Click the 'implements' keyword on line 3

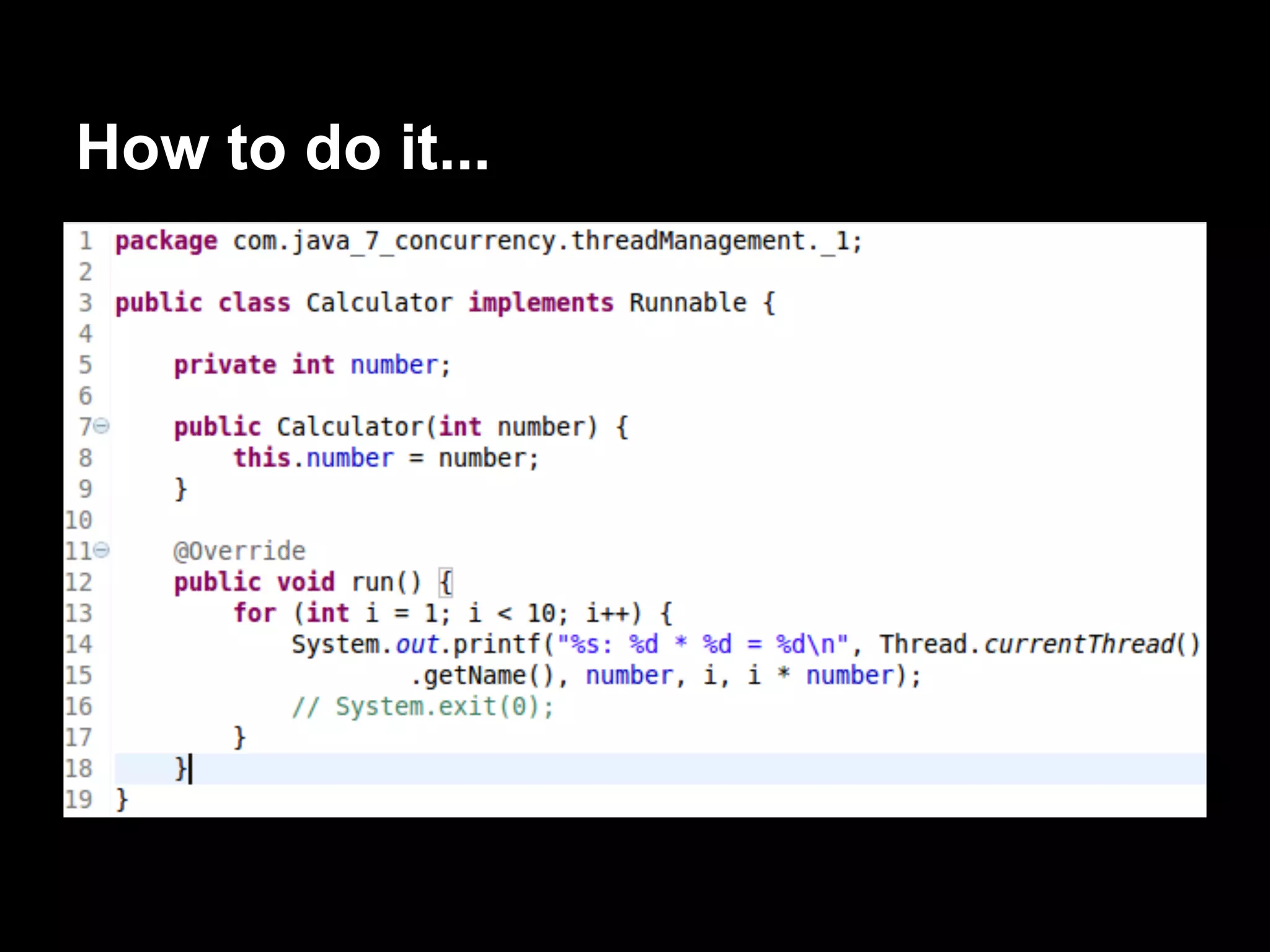pos(541,303)
